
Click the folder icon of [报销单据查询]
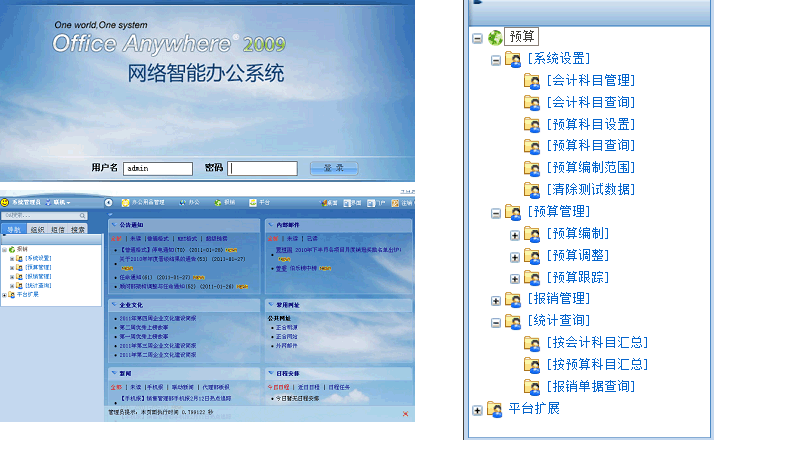(532, 387)
